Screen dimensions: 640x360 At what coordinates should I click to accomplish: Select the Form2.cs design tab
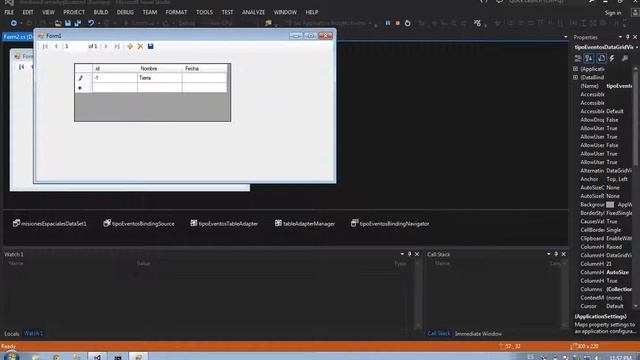click(18, 37)
